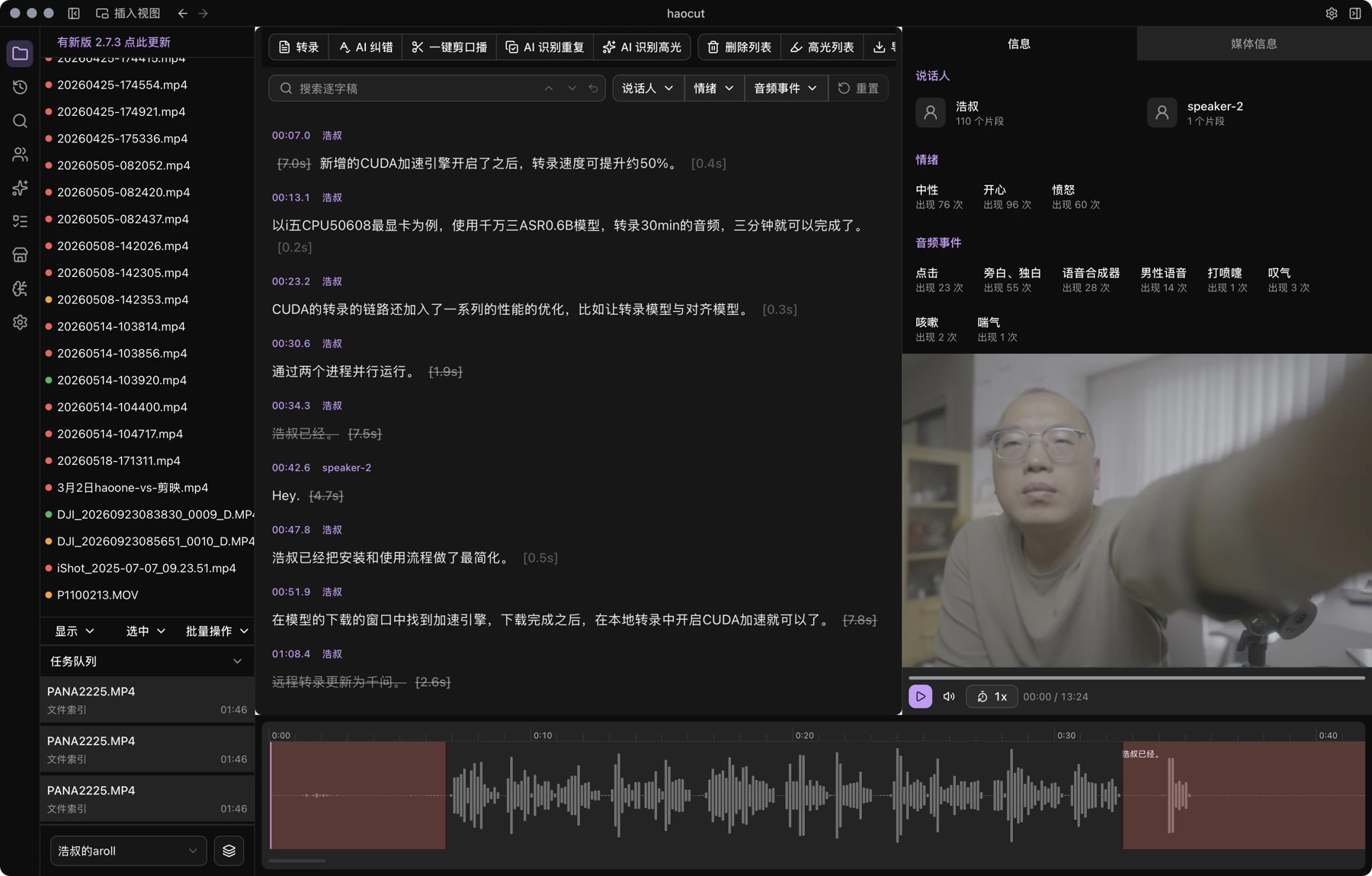
Task: Open the settings gear in the title bar
Action: point(1332,13)
